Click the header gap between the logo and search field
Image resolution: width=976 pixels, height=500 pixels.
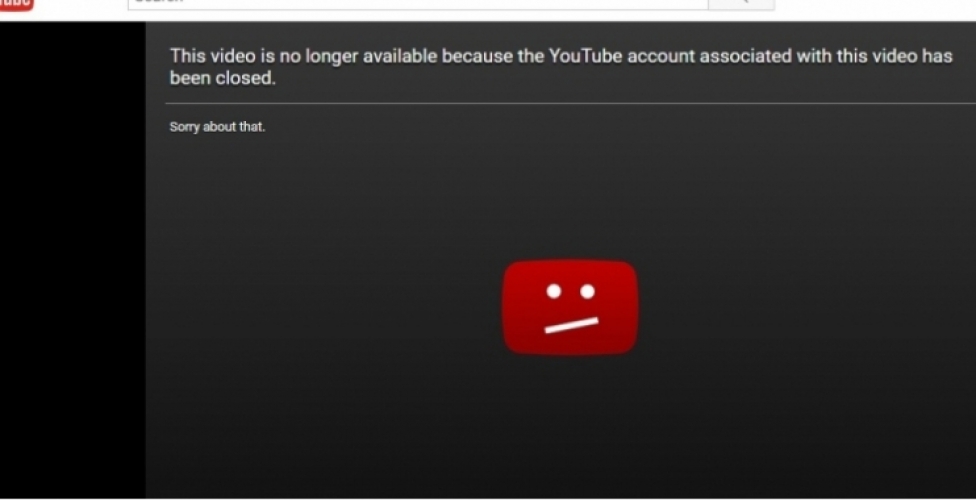coord(81,5)
